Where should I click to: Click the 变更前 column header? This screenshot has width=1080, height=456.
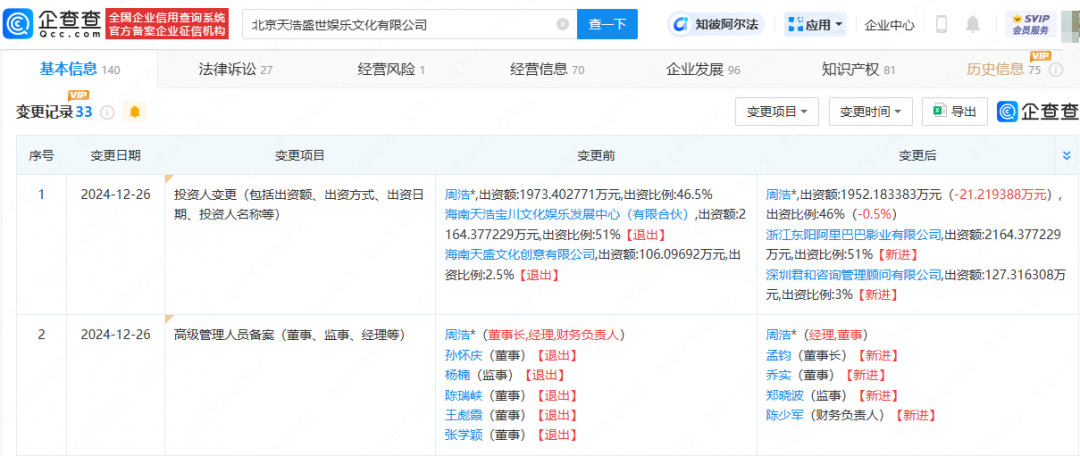(x=596, y=156)
